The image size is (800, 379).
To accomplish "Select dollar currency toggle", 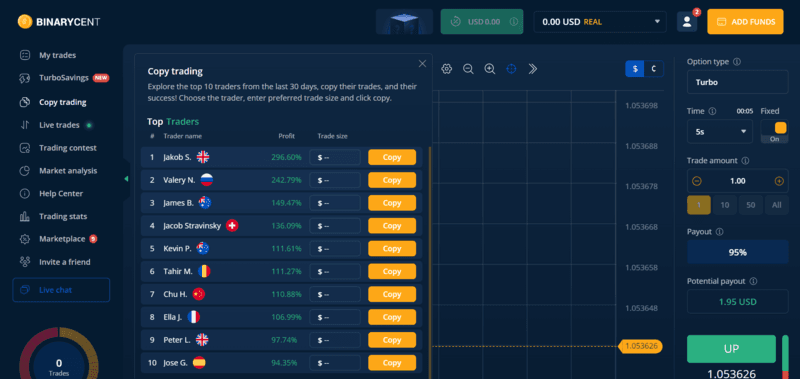I will [x=635, y=69].
